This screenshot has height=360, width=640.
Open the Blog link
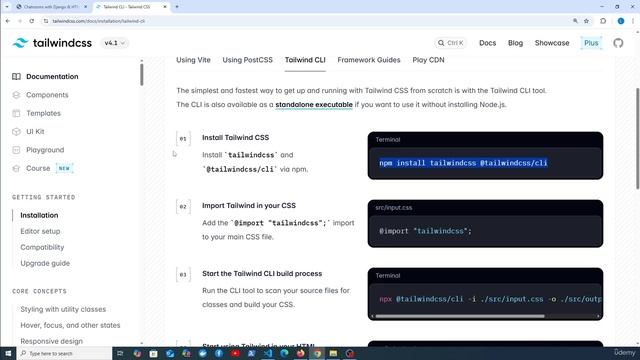tap(515, 43)
